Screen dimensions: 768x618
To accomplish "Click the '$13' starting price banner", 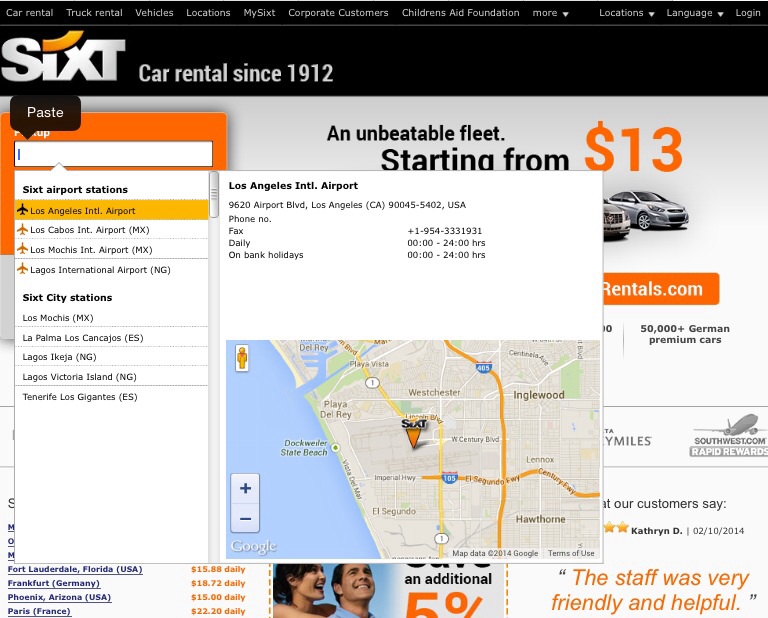I will (634, 148).
